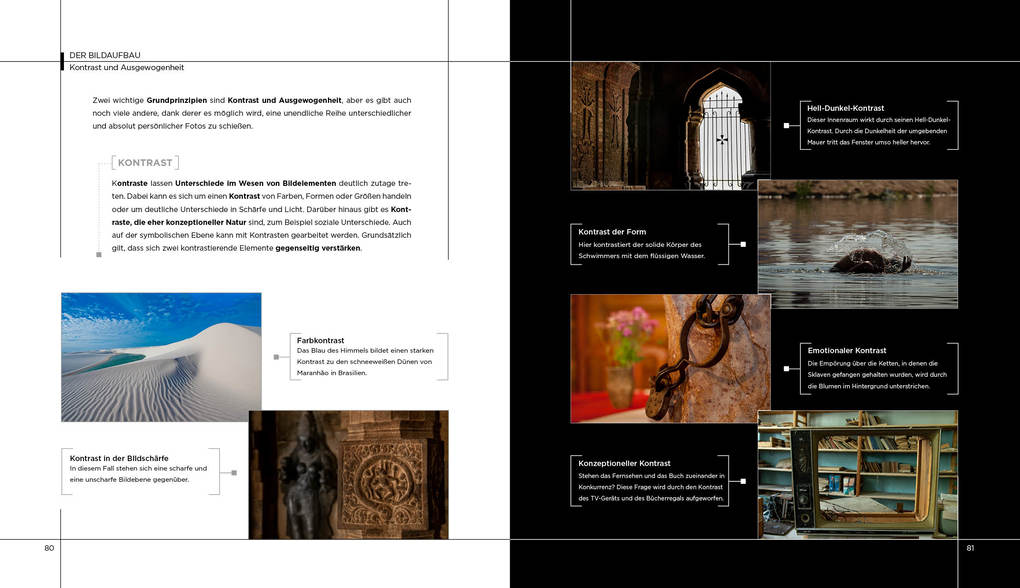
Task: Click the Kontrast der Form caption title
Action: point(612,232)
